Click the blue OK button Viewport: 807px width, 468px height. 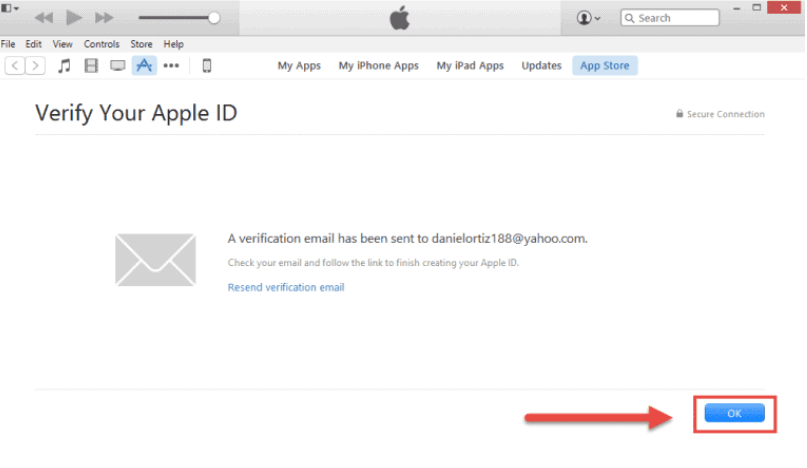(x=734, y=413)
